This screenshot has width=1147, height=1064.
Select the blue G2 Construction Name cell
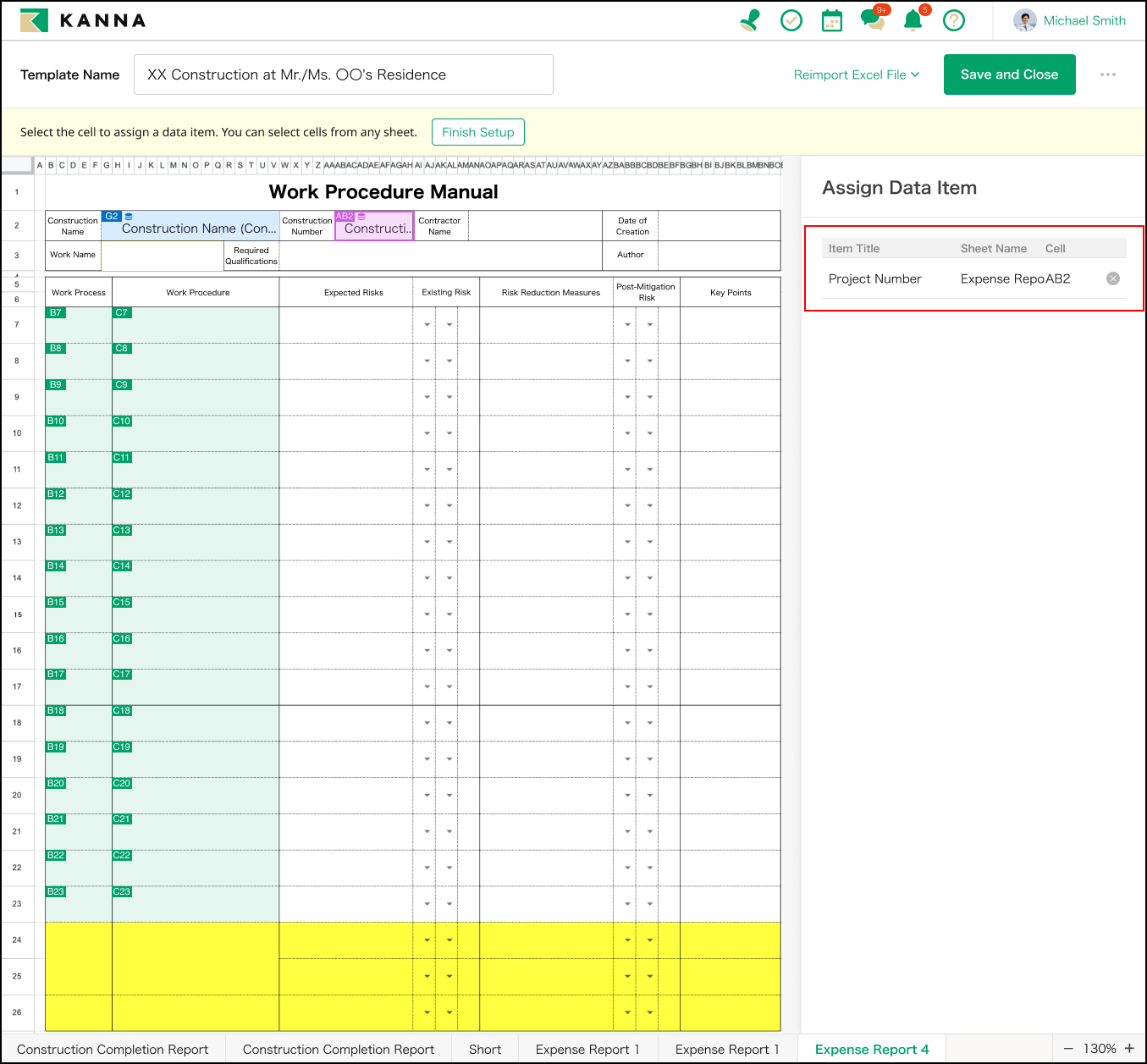point(190,228)
